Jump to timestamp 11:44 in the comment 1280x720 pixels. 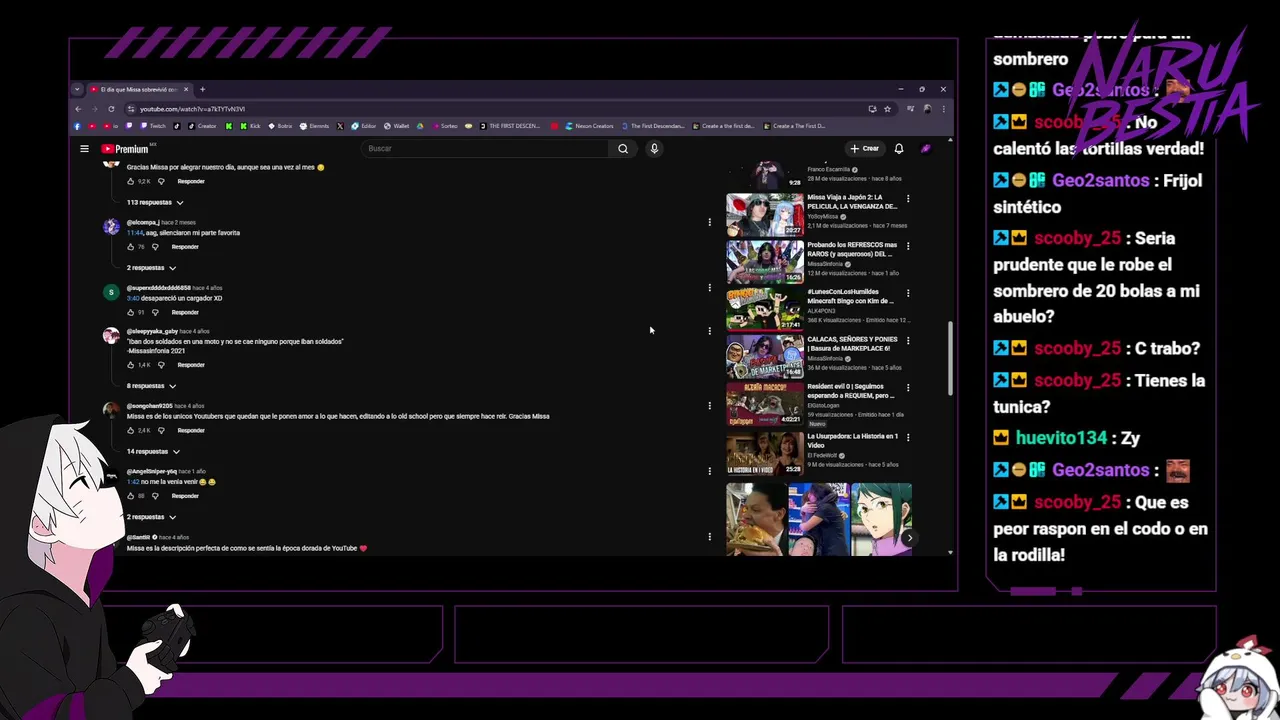point(135,233)
